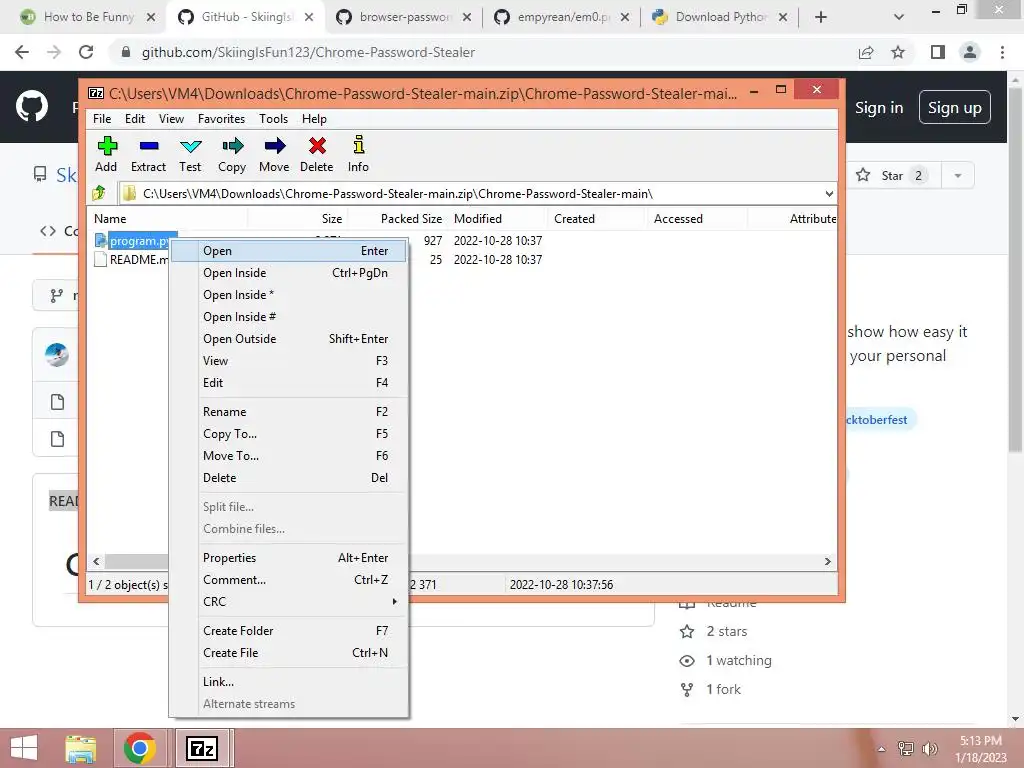Open the 2 stars link

(x=726, y=632)
